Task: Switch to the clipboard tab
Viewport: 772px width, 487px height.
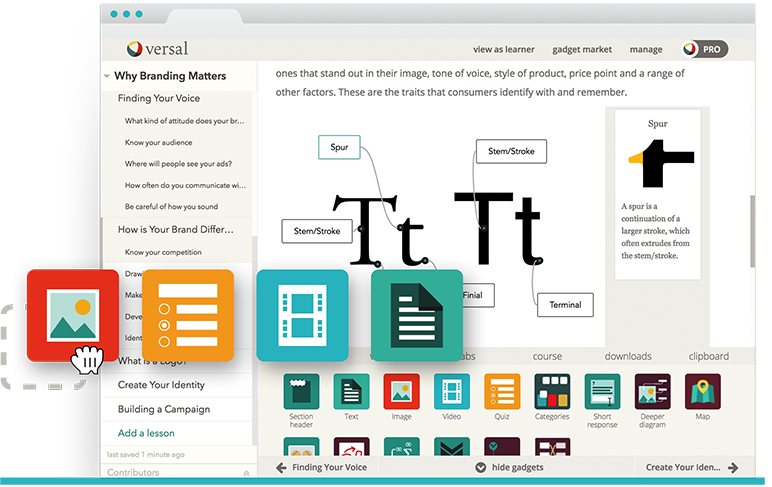Action: 708,356
